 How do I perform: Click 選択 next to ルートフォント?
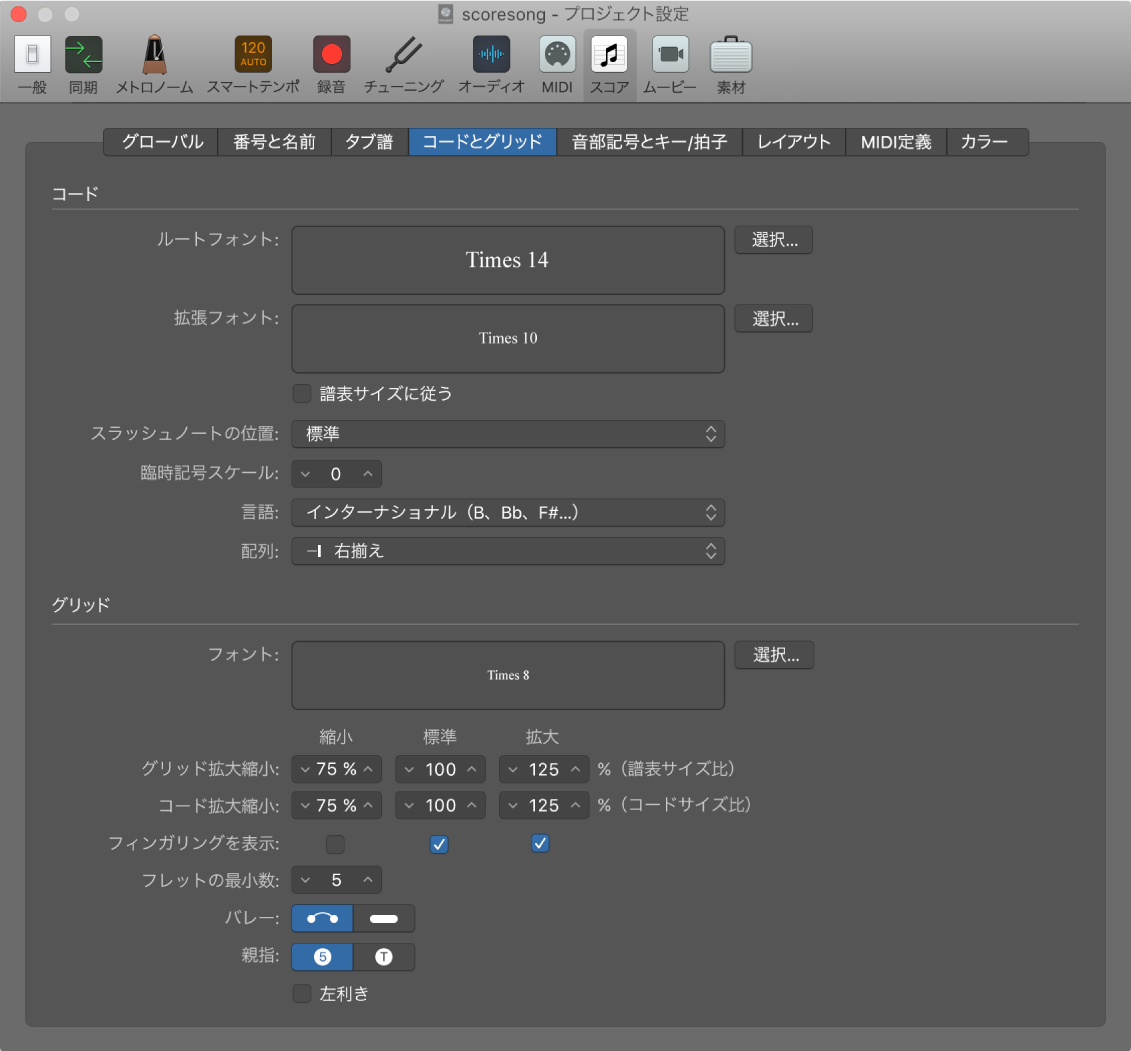(x=773, y=239)
